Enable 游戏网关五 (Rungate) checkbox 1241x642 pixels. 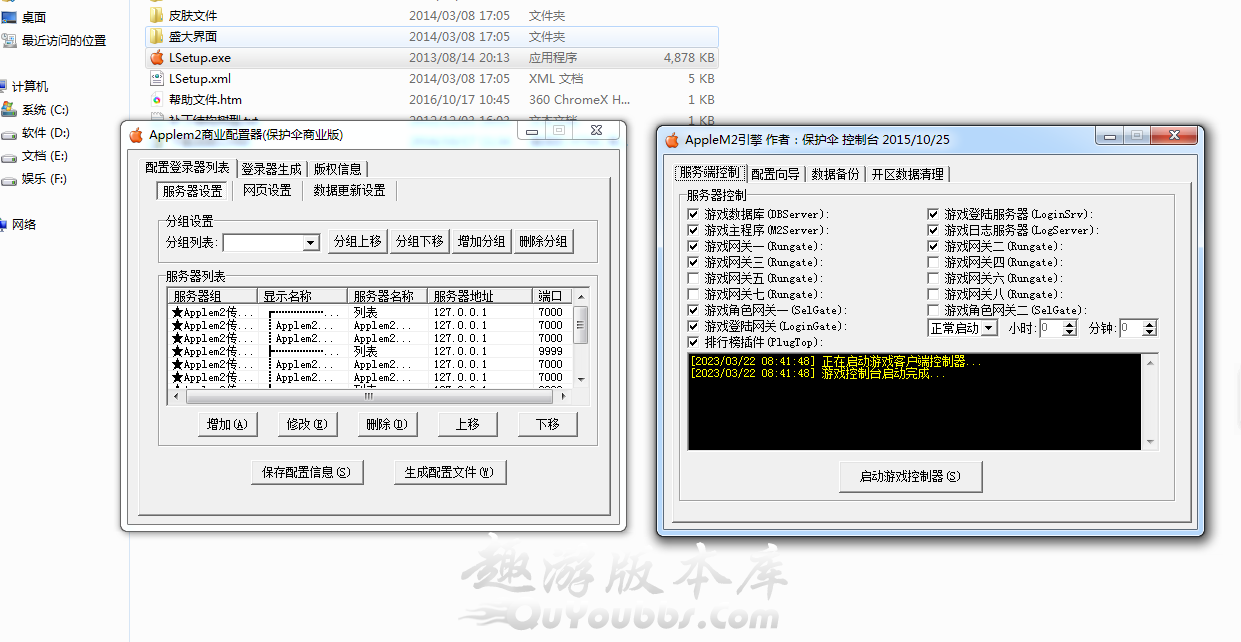(693, 278)
